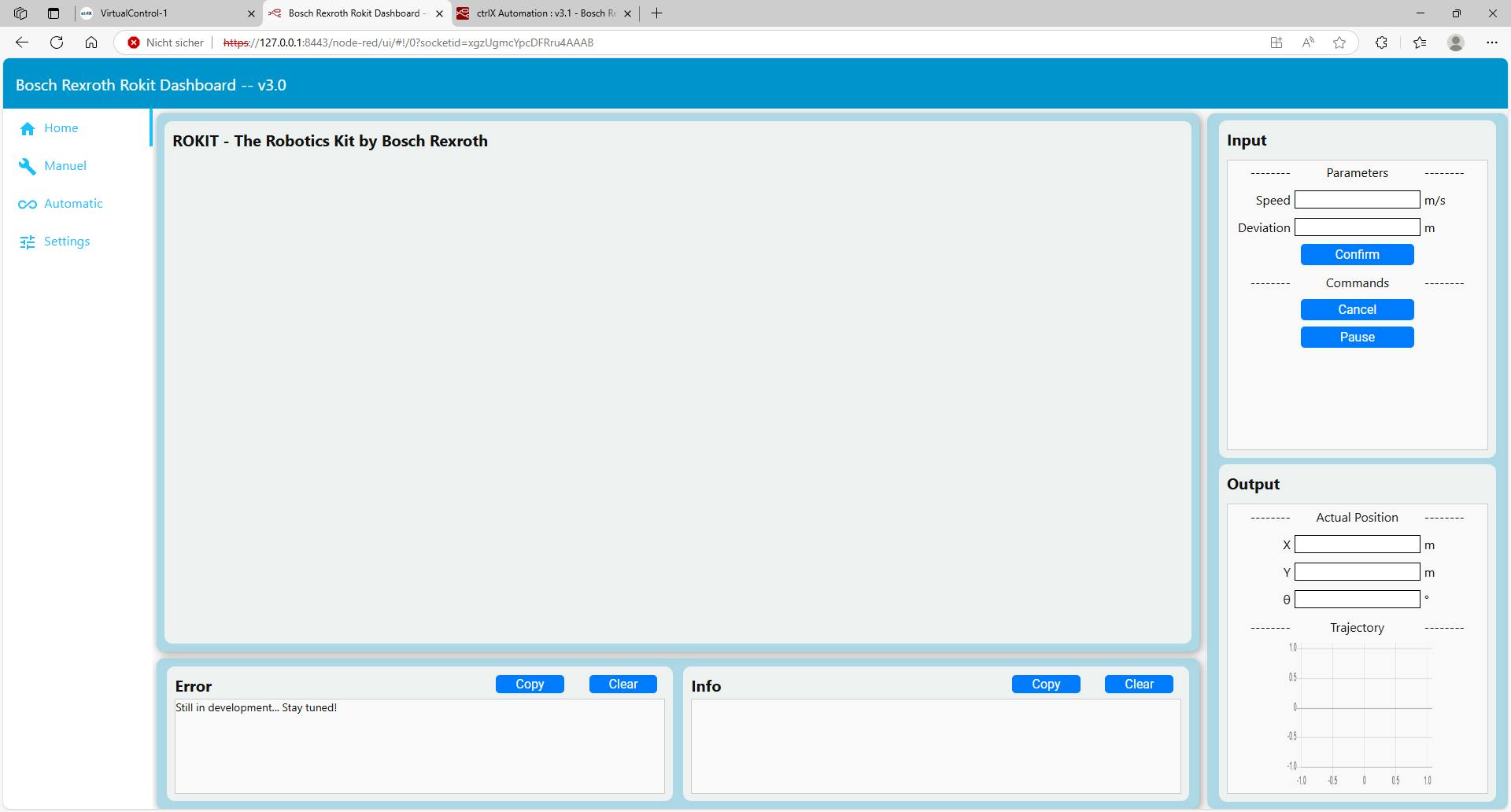Focus the Deviation input field
The width and height of the screenshot is (1511, 812).
pos(1357,227)
